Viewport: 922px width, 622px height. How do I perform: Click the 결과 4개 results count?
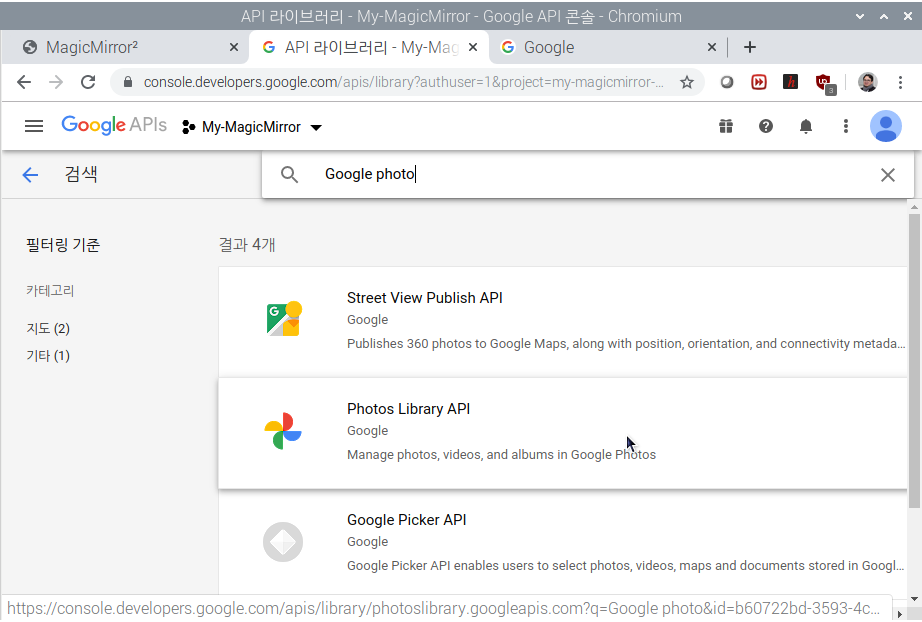pos(247,244)
